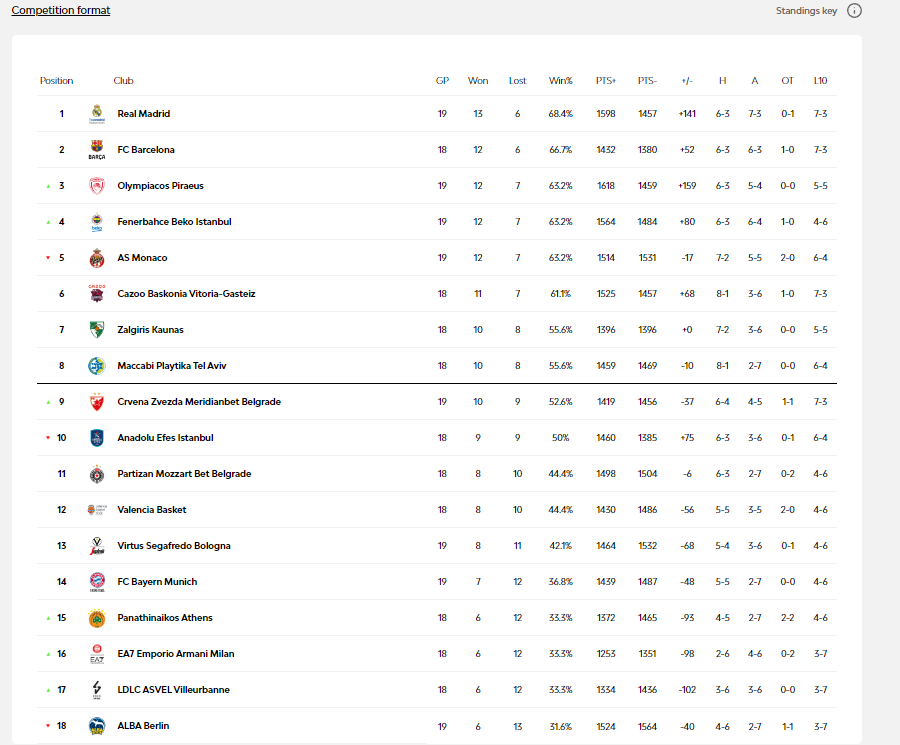Click the Standings key label
Viewport: 900px width, 745px height.
click(x=806, y=11)
